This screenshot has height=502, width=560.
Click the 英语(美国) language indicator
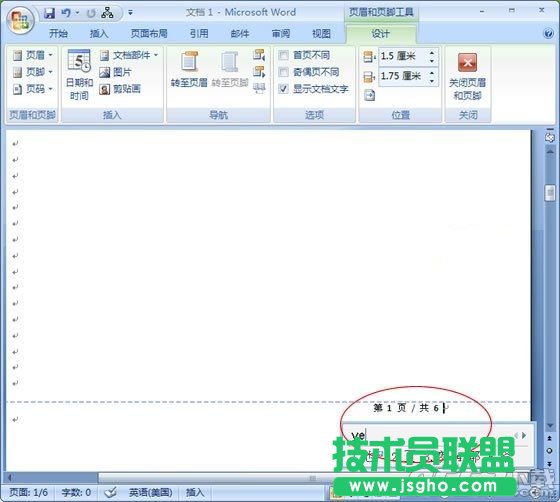pos(150,493)
